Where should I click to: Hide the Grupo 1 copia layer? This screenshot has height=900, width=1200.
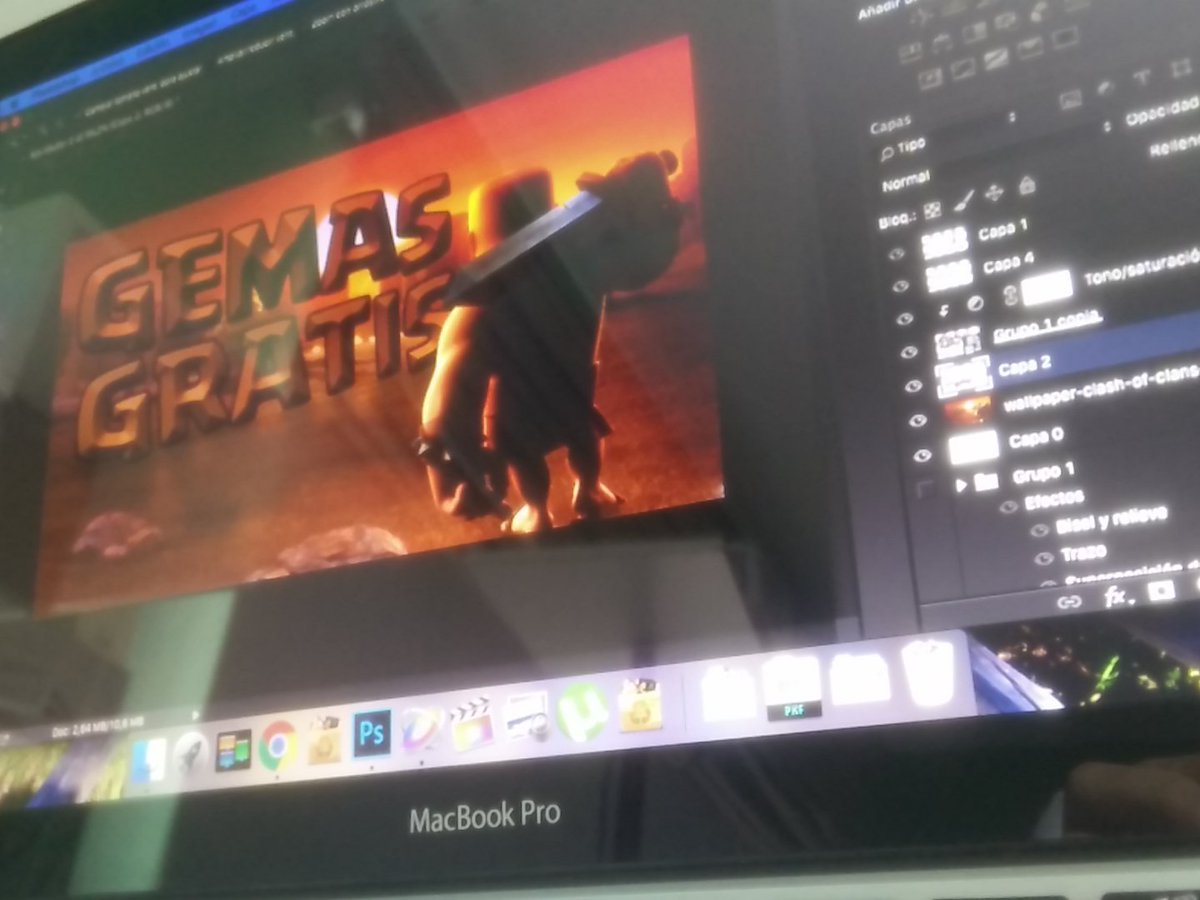(909, 352)
